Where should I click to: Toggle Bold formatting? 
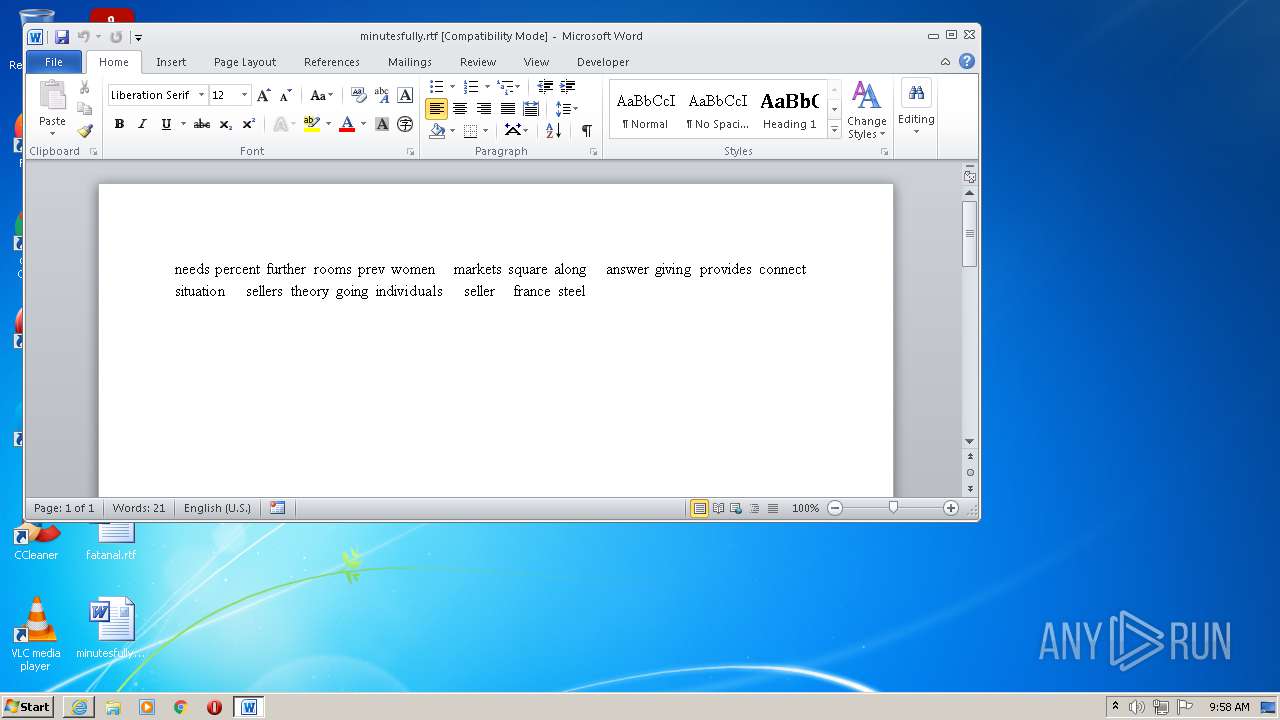tap(119, 124)
